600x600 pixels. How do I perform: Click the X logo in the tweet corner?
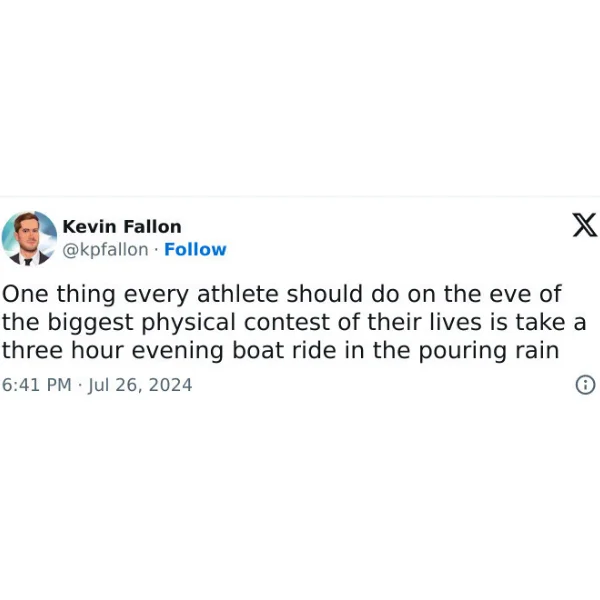pos(584,225)
